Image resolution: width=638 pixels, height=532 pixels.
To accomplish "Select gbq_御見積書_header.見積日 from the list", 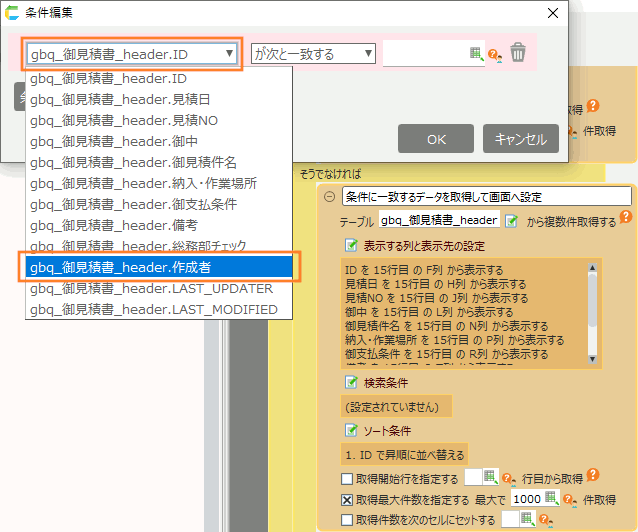I will tap(159, 99).
